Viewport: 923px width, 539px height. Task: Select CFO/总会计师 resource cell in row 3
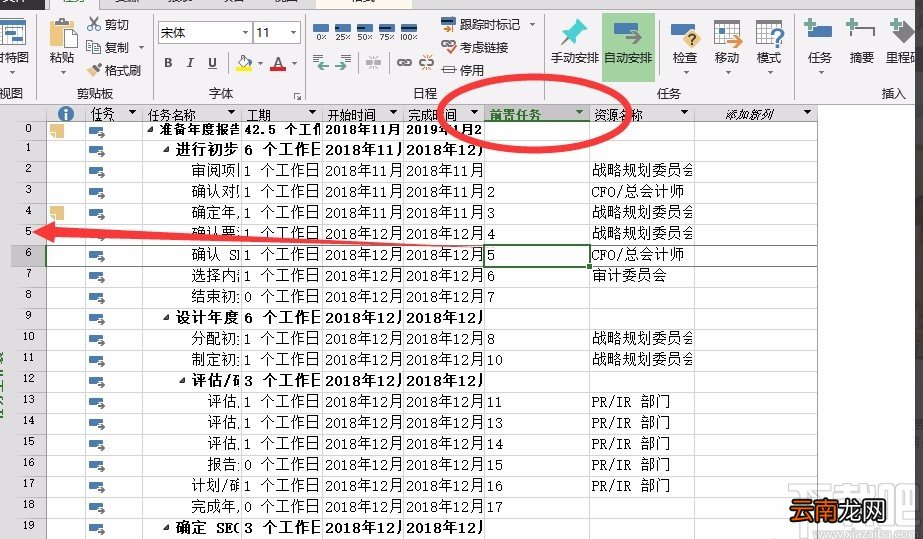(x=642, y=192)
